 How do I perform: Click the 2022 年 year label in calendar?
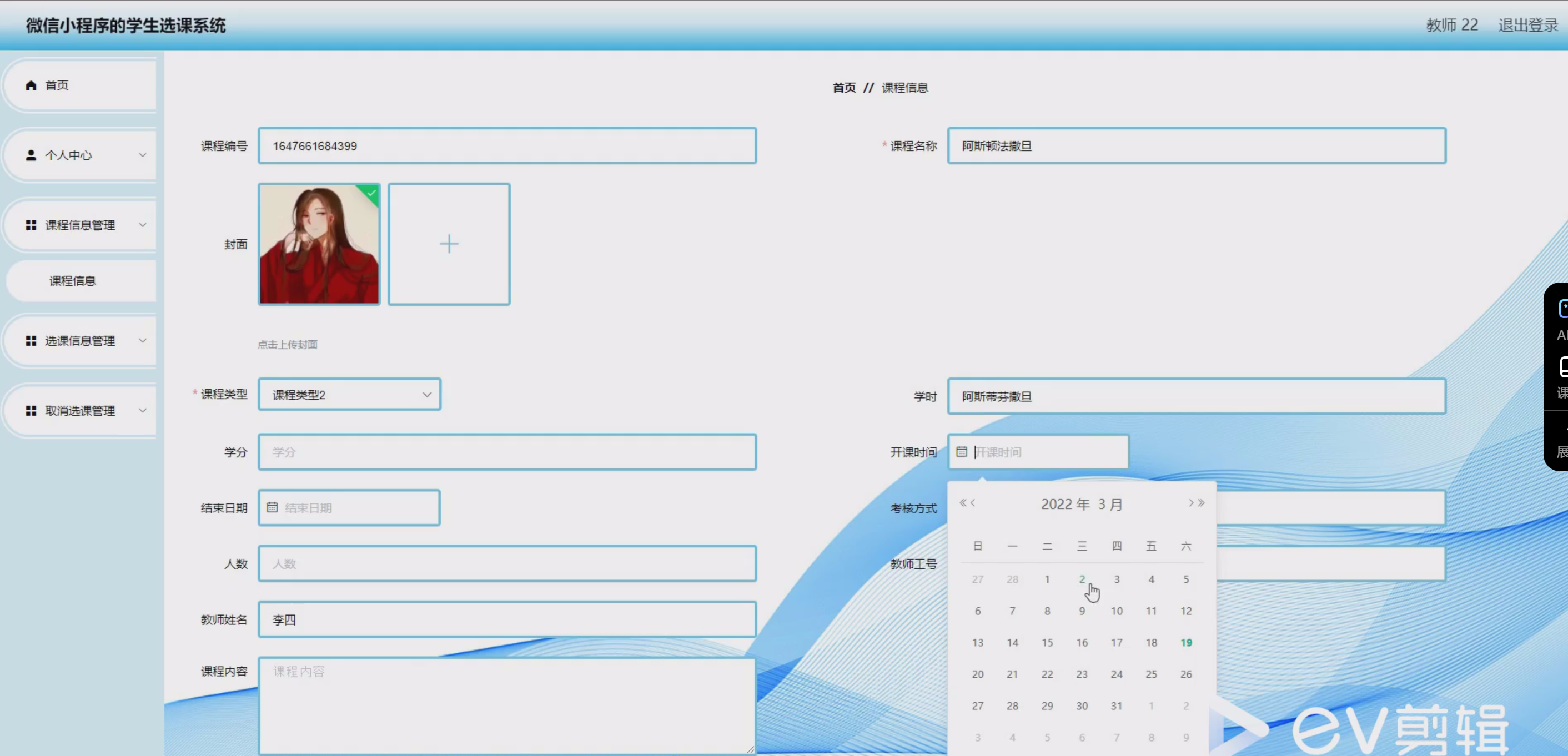(x=1065, y=504)
